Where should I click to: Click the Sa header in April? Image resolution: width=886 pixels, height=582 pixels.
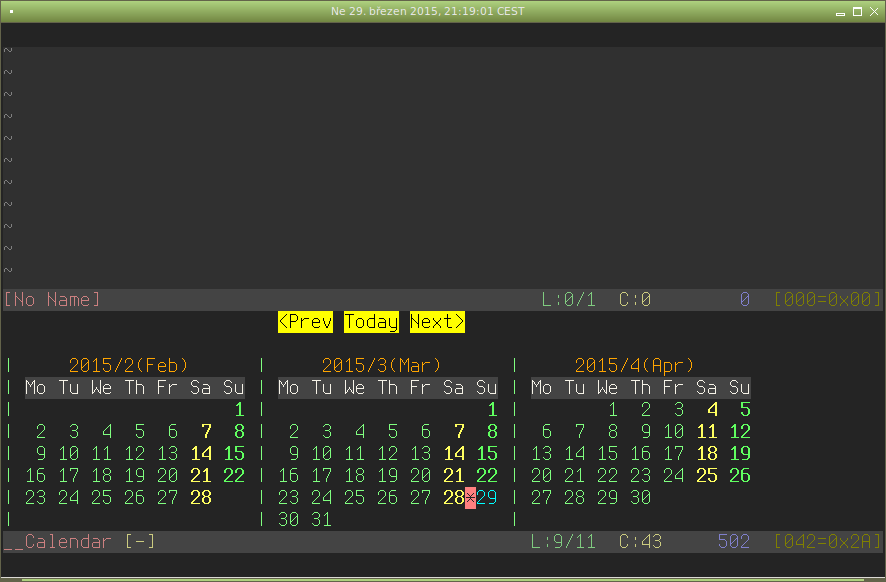[707, 388]
